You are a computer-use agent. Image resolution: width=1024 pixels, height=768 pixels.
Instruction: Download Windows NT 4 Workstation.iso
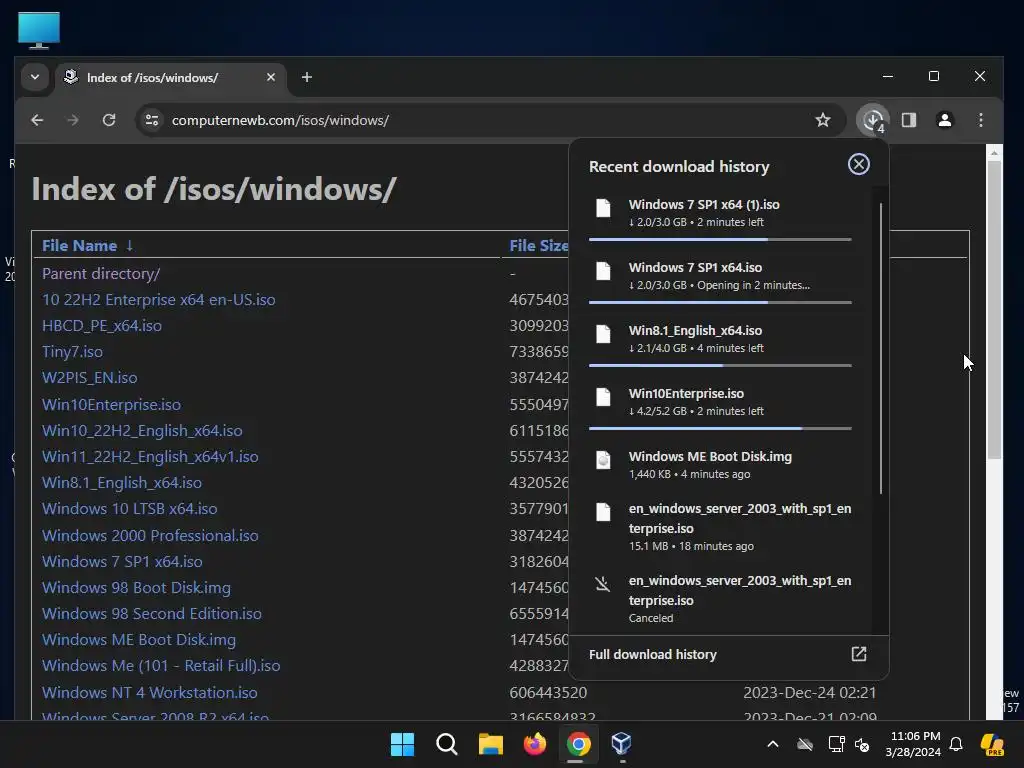click(x=150, y=693)
